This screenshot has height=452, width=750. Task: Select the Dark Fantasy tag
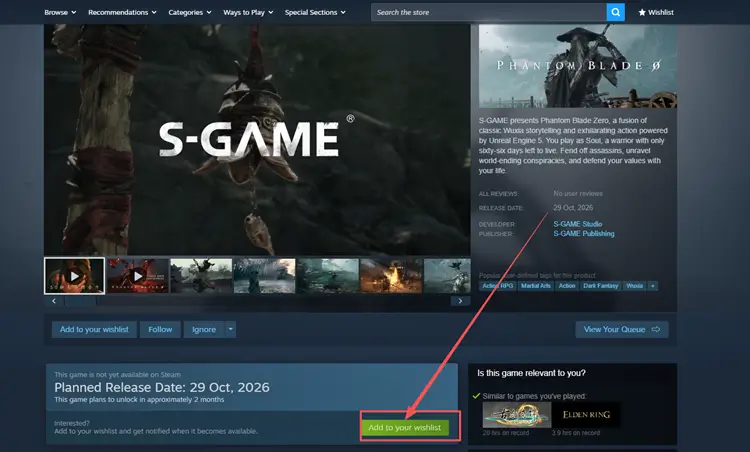601,286
